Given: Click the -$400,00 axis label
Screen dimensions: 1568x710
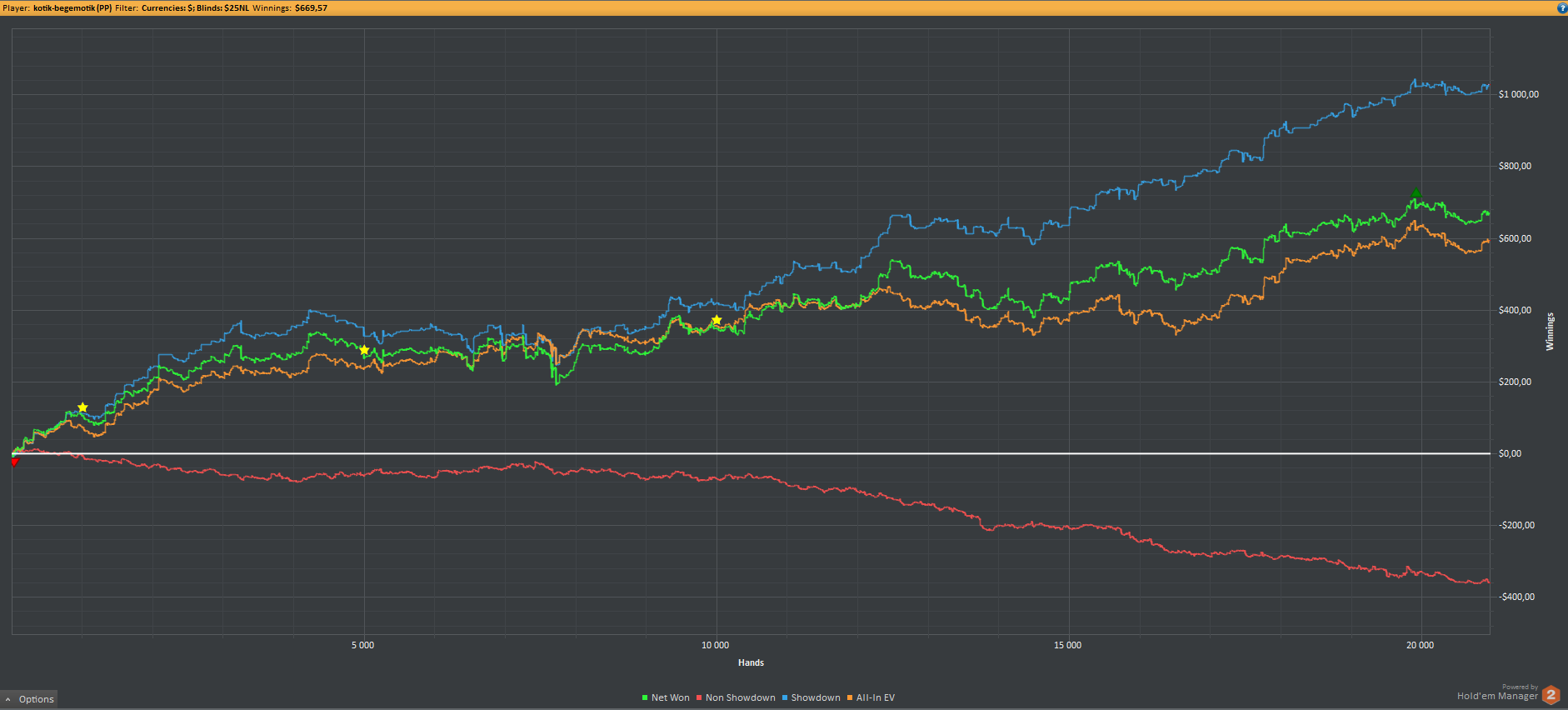Looking at the screenshot, I should click(x=1516, y=597).
